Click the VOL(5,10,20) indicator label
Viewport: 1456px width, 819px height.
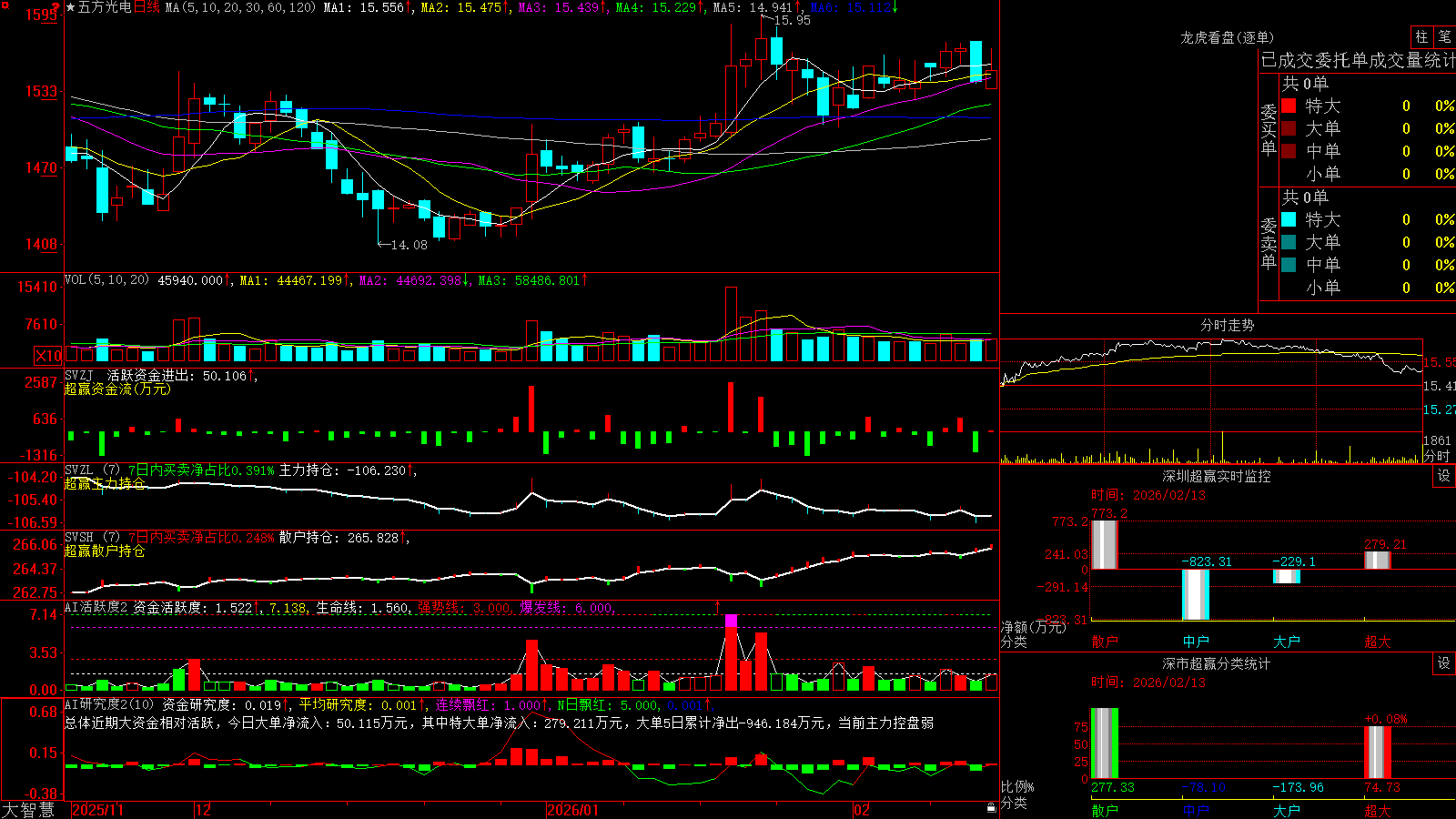pyautogui.click(x=106, y=280)
